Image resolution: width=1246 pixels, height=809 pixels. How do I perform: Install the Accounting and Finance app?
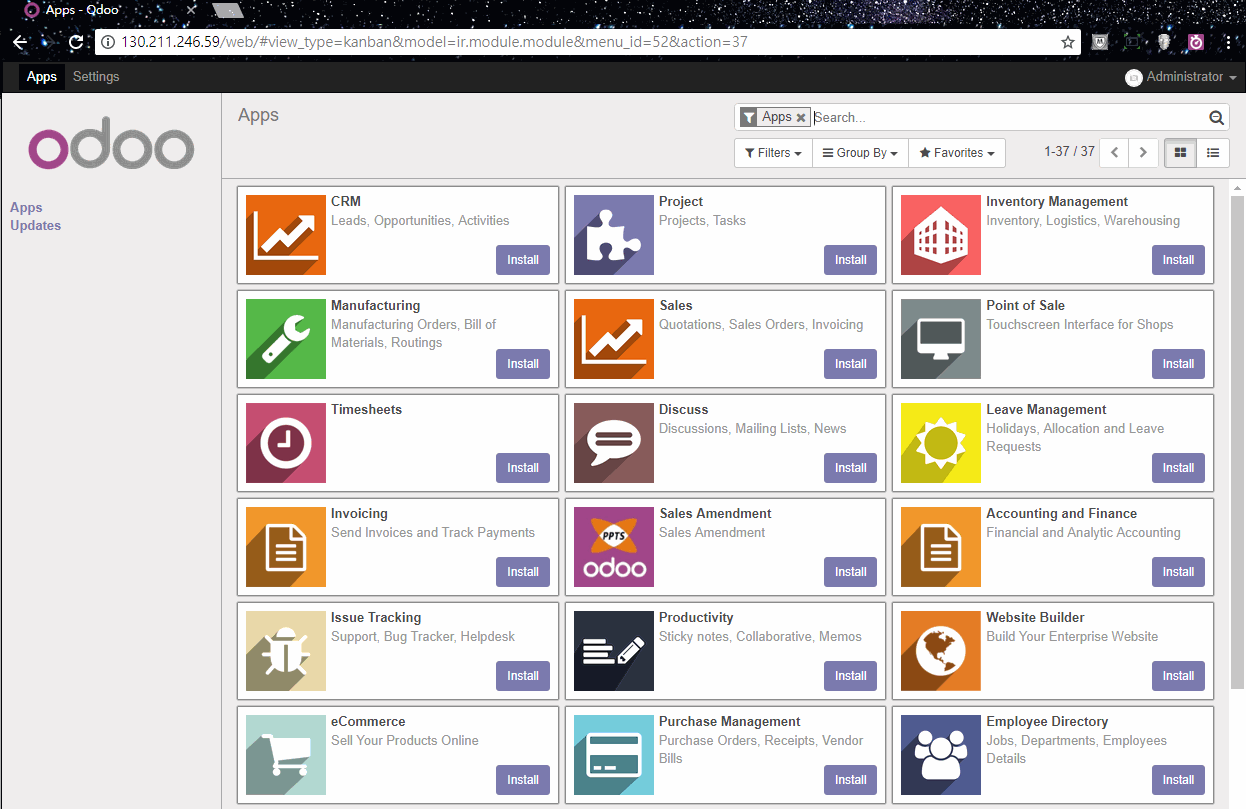1178,572
